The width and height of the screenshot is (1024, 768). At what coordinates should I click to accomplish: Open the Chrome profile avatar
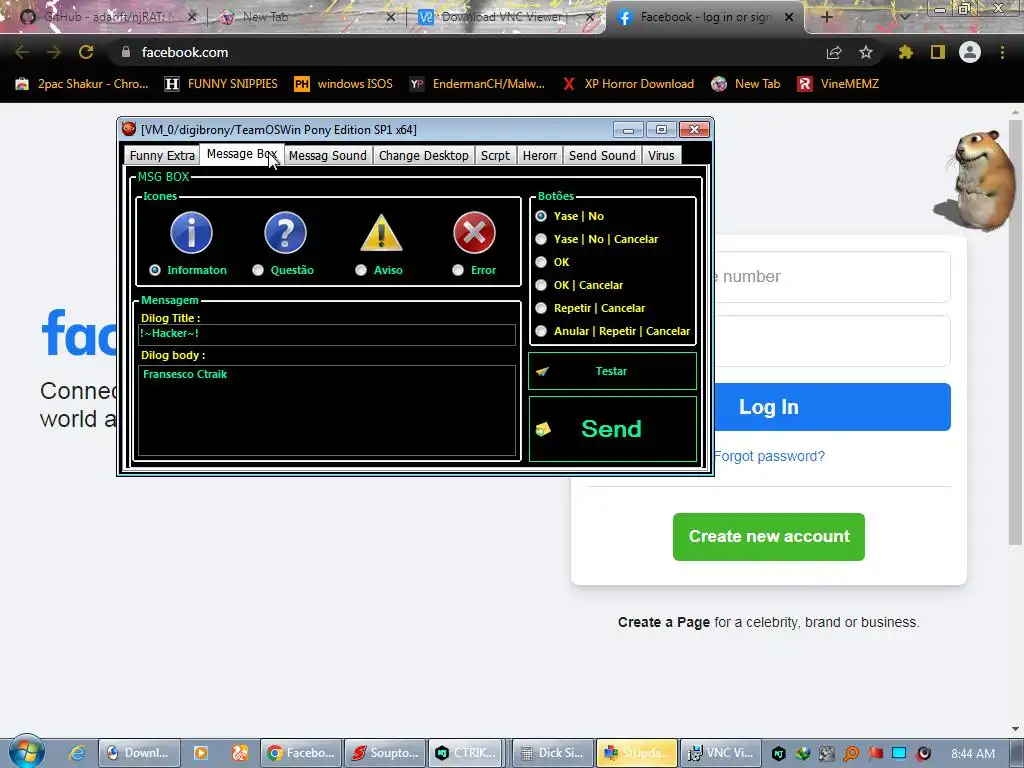[x=970, y=52]
